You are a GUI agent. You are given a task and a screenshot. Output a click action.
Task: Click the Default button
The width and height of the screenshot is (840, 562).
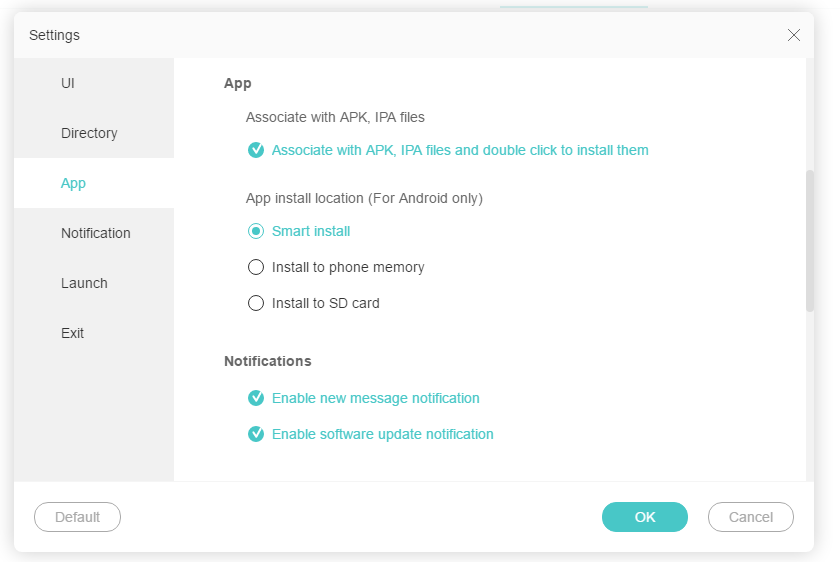coord(77,517)
